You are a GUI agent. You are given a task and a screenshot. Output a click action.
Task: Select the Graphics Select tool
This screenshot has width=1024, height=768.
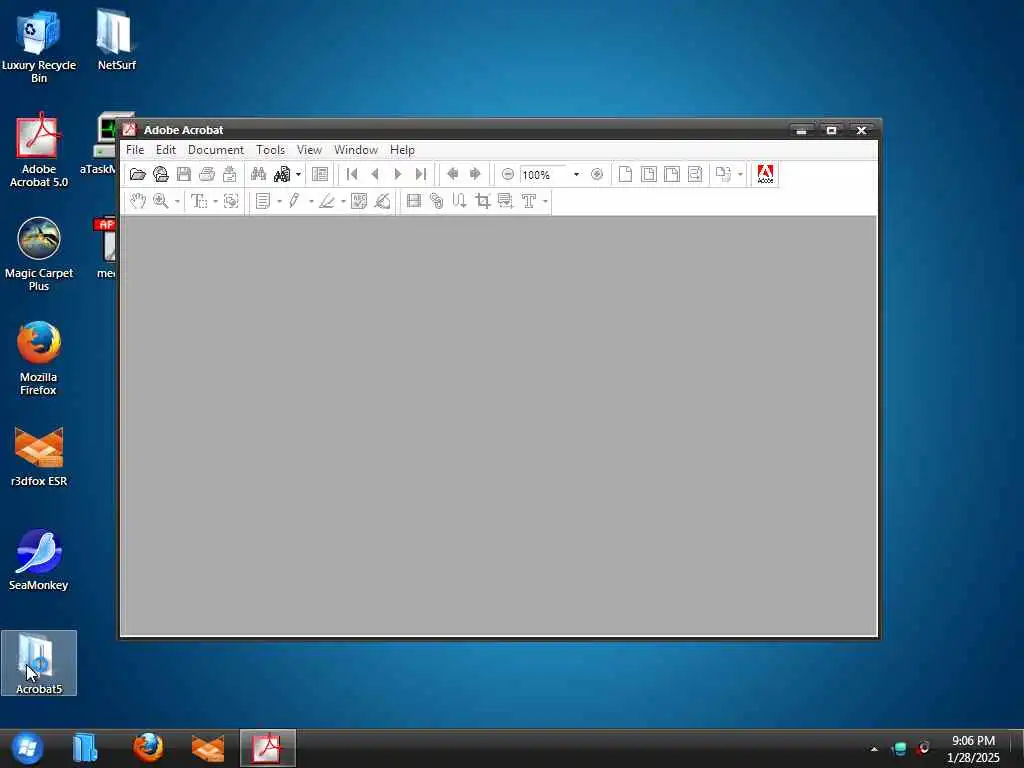click(231, 201)
